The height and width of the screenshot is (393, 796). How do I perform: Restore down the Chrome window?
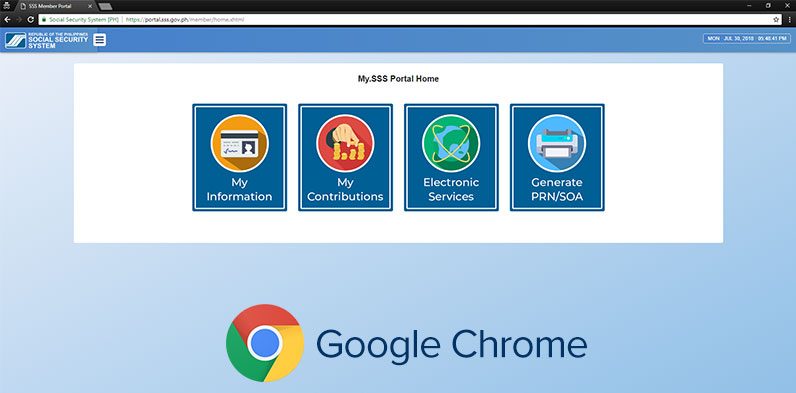pyautogui.click(x=768, y=5)
